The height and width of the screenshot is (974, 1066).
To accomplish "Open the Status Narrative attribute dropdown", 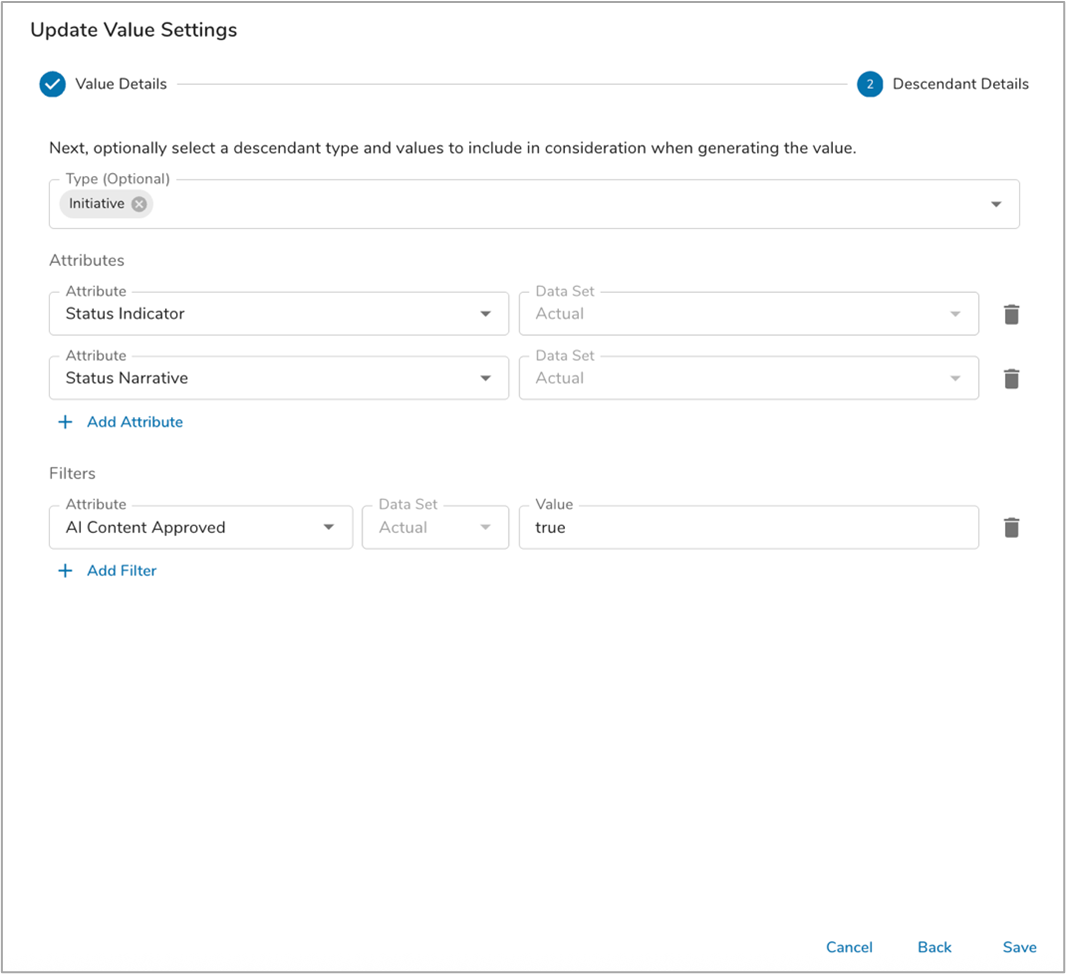I will pos(485,379).
